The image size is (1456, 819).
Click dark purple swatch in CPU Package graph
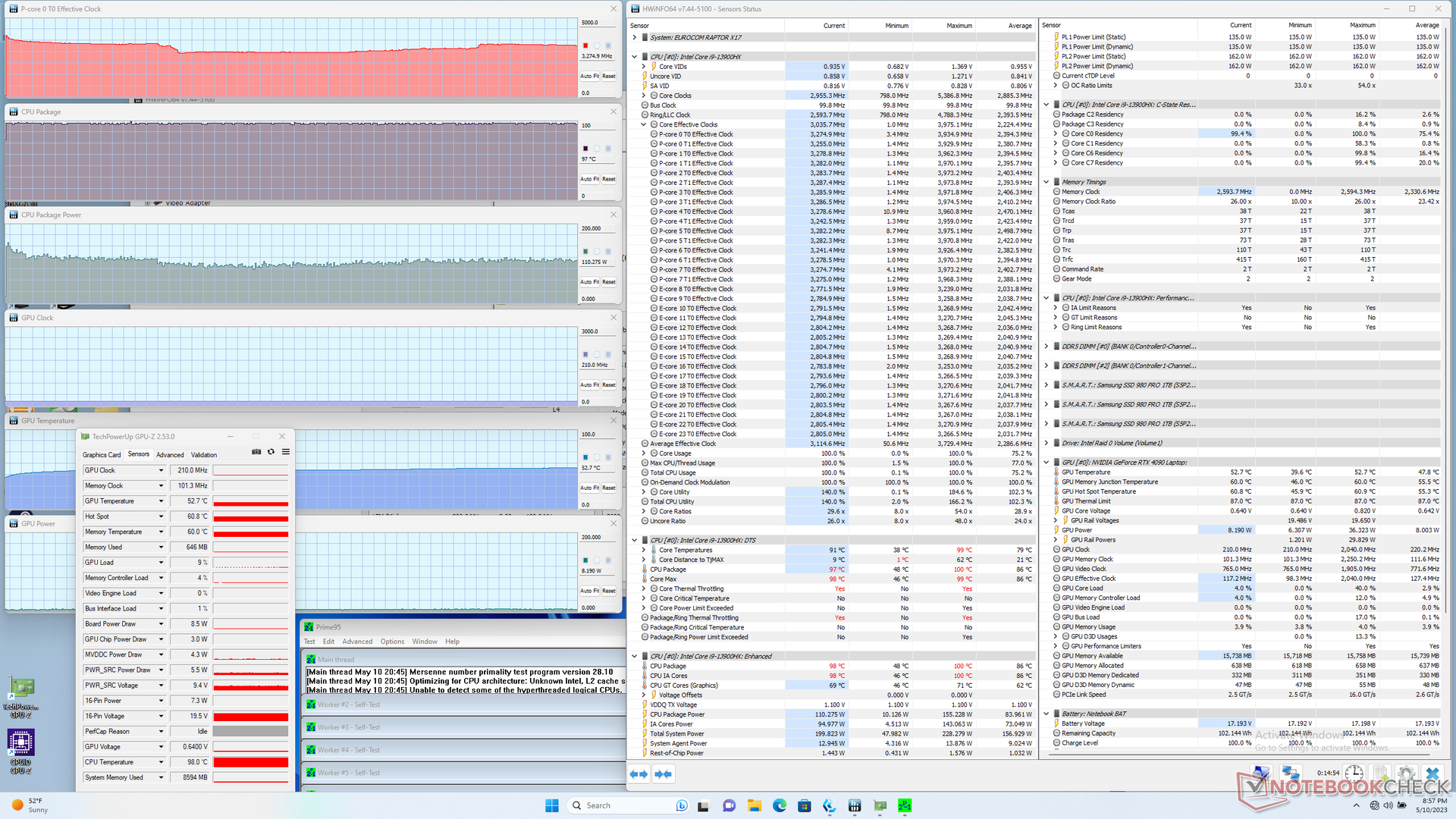click(585, 149)
